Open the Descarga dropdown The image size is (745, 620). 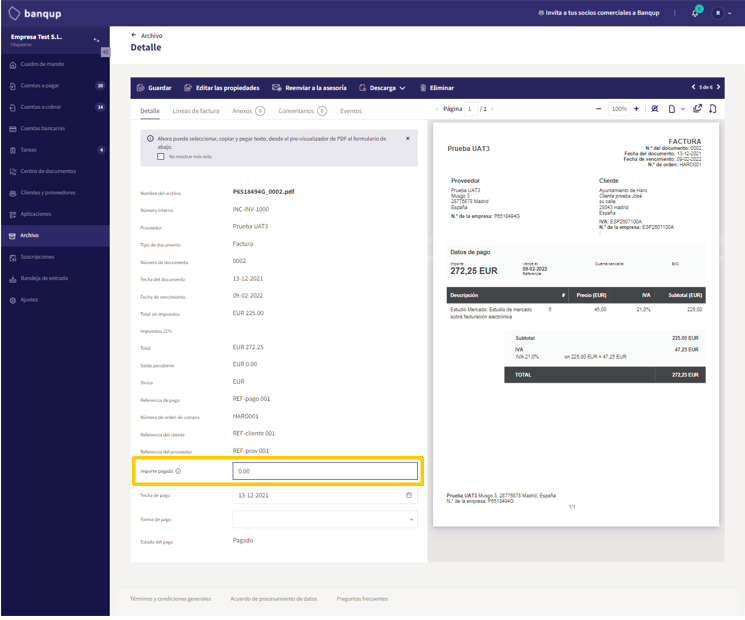[382, 88]
